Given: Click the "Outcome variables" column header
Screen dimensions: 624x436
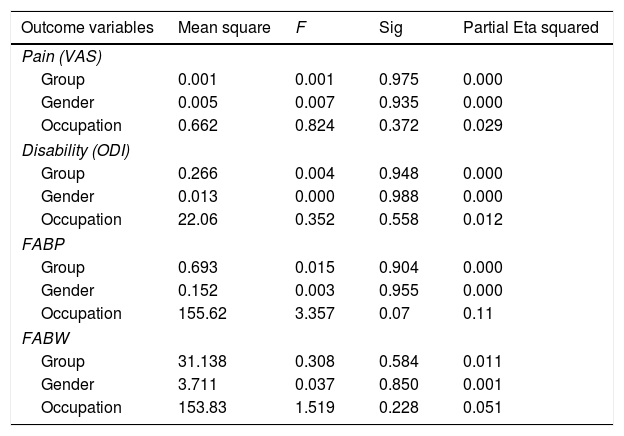Looking at the screenshot, I should coord(88,28).
